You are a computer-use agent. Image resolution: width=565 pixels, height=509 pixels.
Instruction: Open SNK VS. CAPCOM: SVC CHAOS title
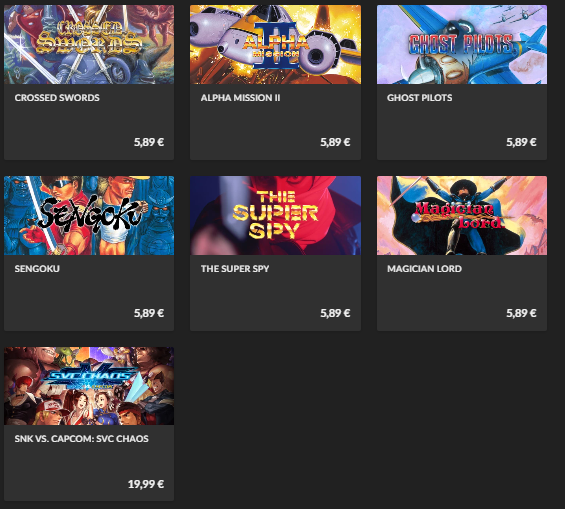coord(81,439)
